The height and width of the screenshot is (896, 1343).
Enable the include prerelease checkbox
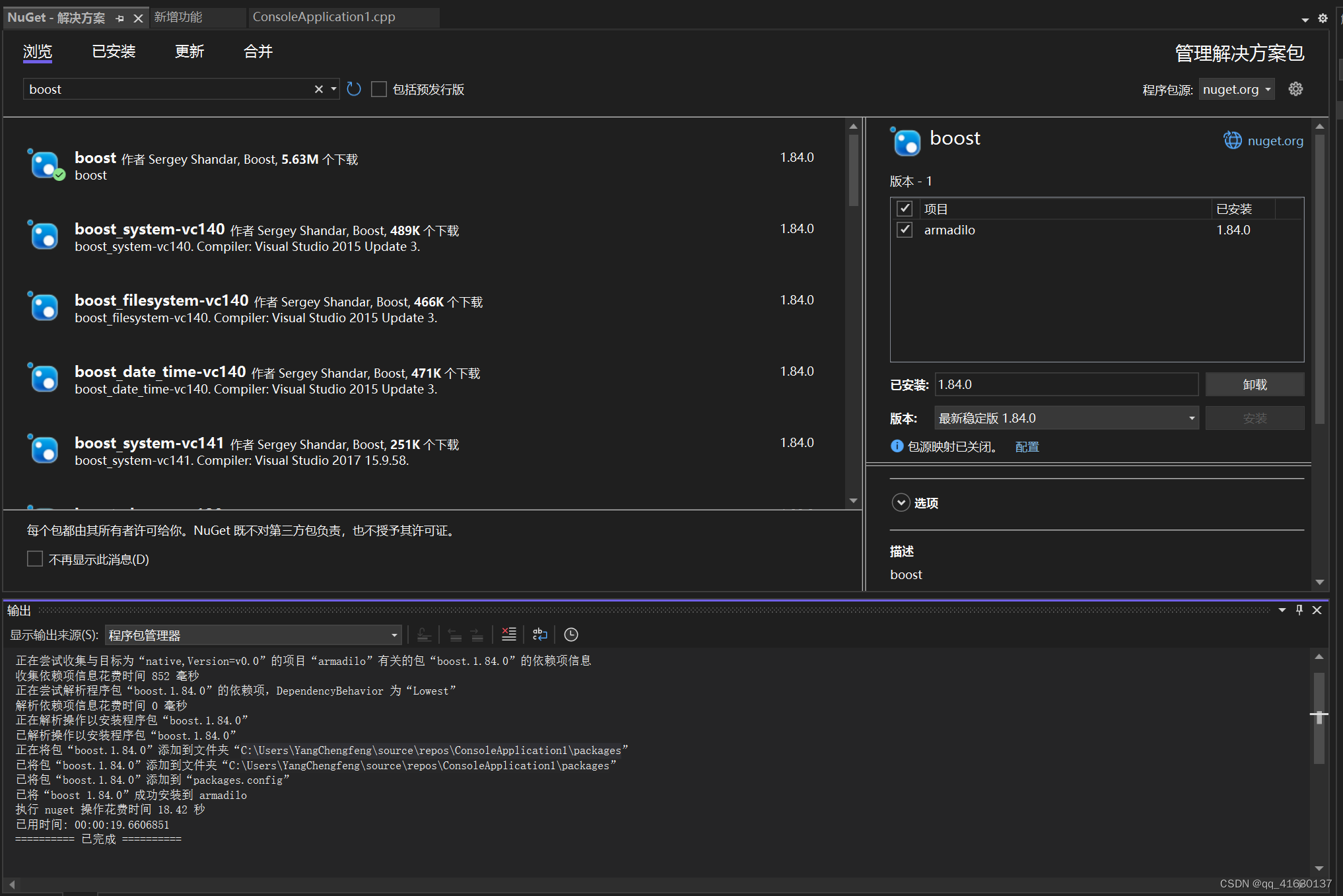[379, 89]
